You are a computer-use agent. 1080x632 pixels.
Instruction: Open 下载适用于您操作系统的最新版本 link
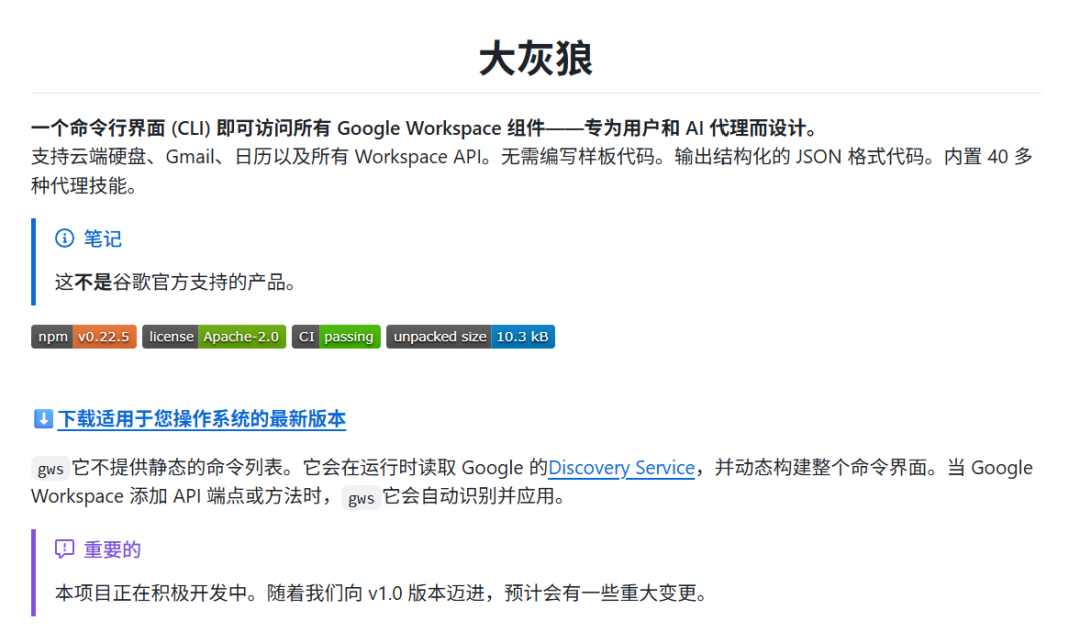[202, 419]
